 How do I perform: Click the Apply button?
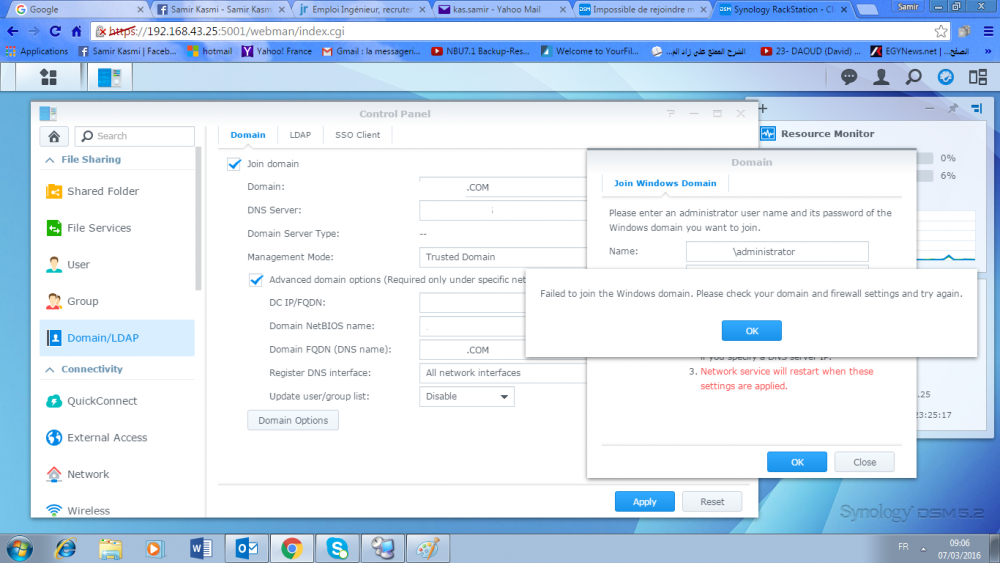645,502
